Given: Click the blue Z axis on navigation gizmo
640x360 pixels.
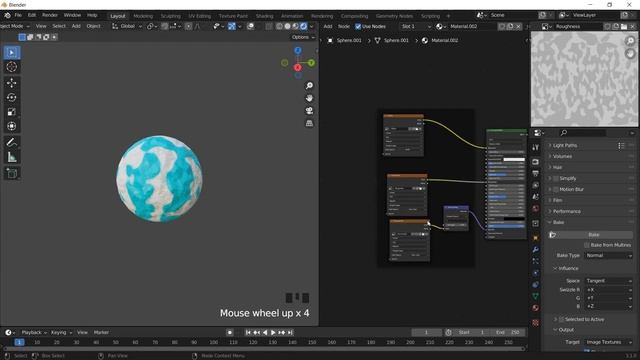Looking at the screenshot, I should coord(298,50).
